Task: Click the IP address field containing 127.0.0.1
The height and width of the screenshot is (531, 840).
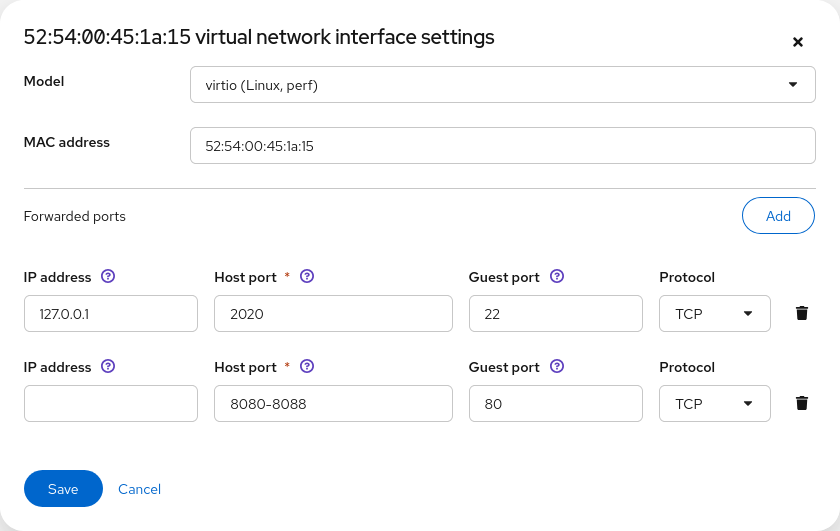Action: click(110, 313)
